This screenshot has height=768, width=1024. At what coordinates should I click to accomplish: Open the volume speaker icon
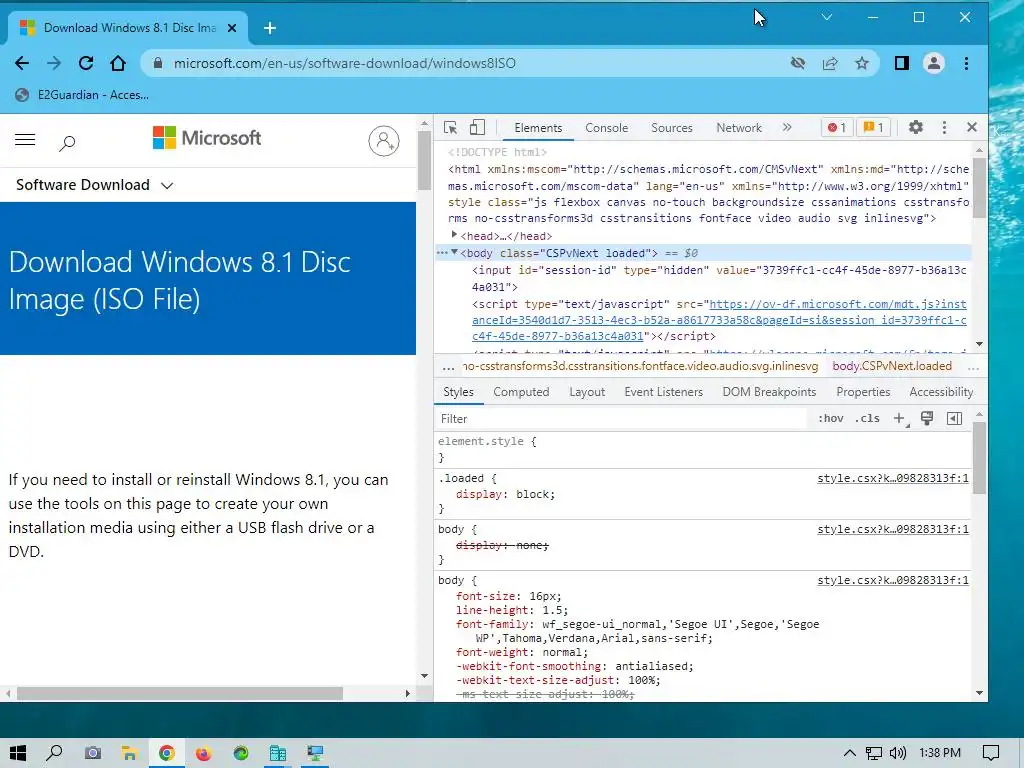[898, 753]
